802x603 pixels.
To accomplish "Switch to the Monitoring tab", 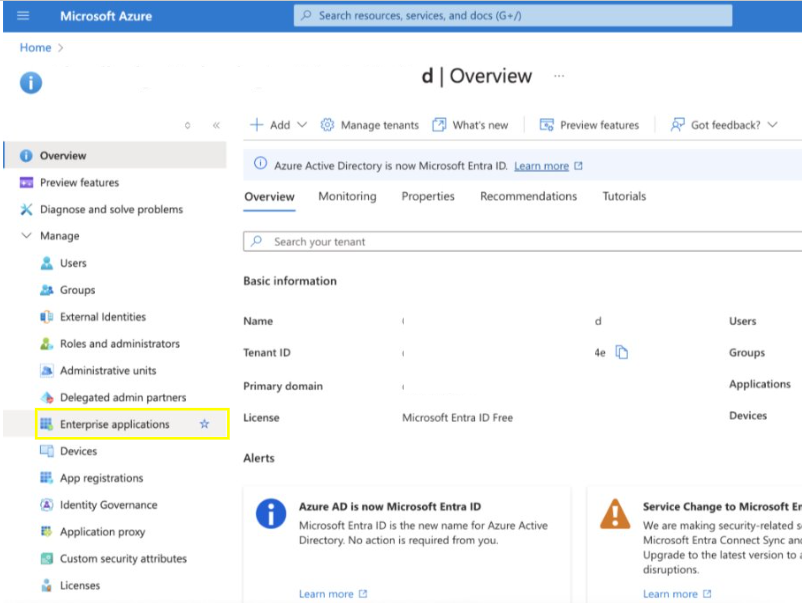I will pos(347,196).
